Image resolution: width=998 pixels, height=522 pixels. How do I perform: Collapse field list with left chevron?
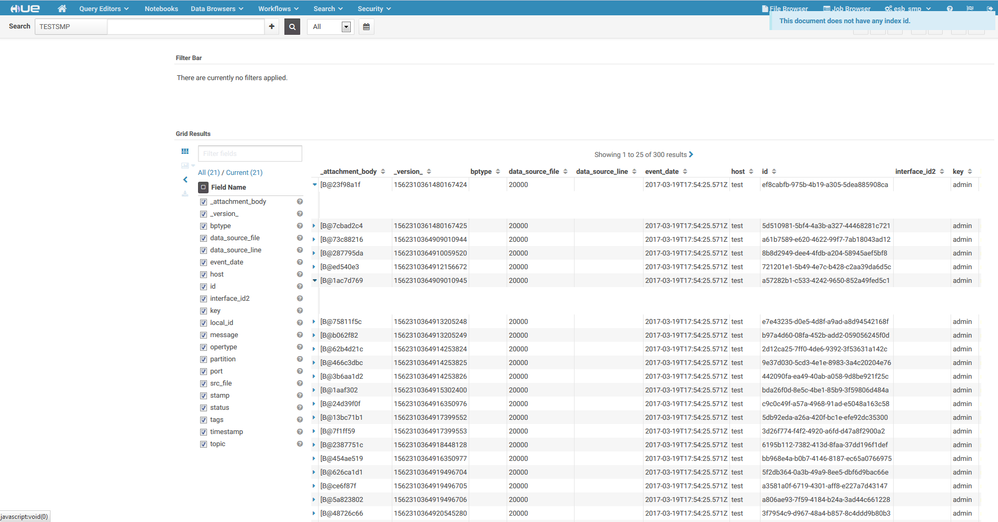tap(185, 180)
